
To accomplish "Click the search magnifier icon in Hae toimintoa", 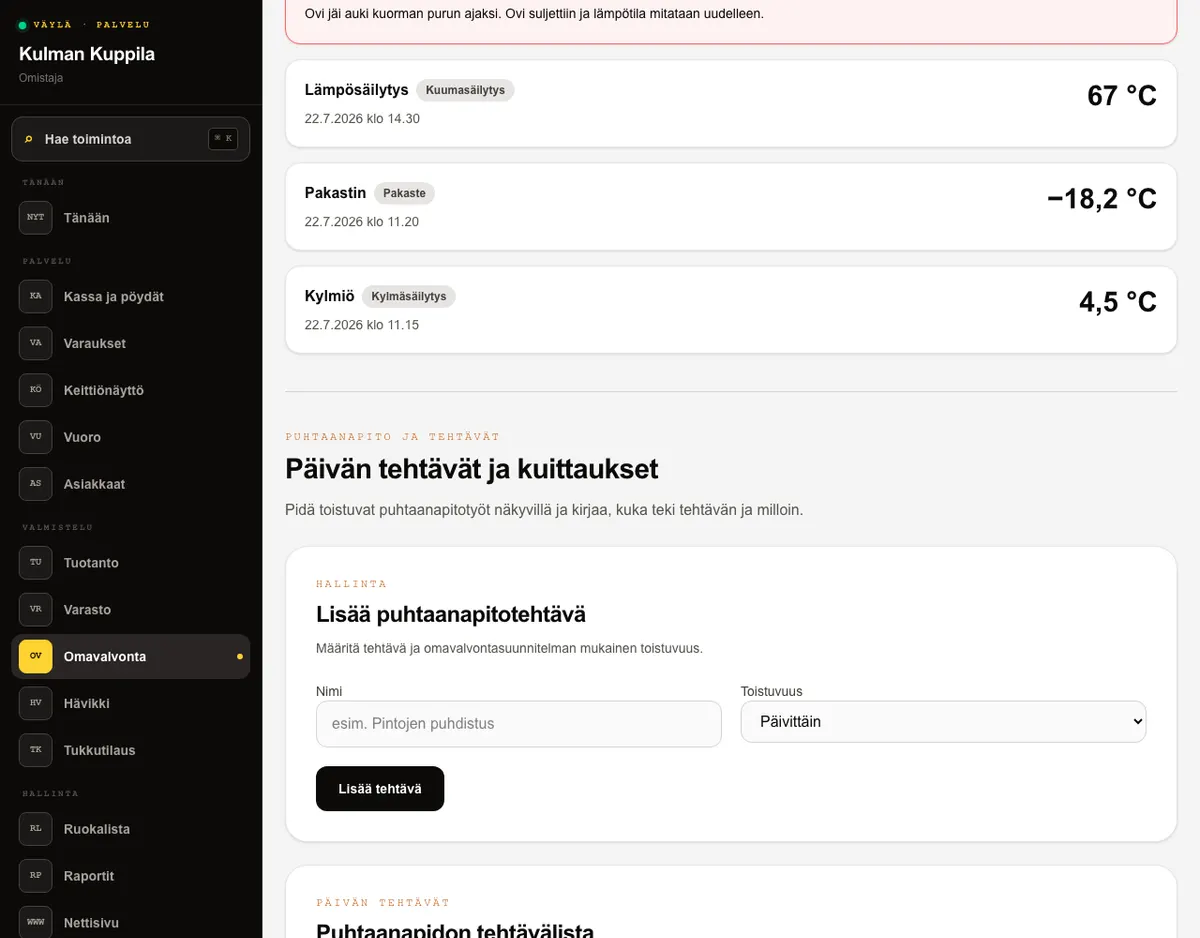I will tap(29, 139).
